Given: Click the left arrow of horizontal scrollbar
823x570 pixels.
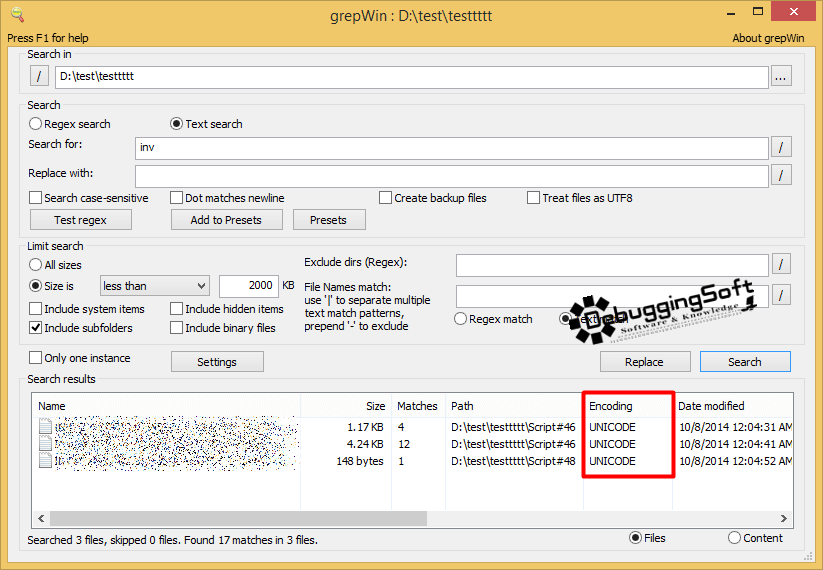Looking at the screenshot, I should click(41, 519).
